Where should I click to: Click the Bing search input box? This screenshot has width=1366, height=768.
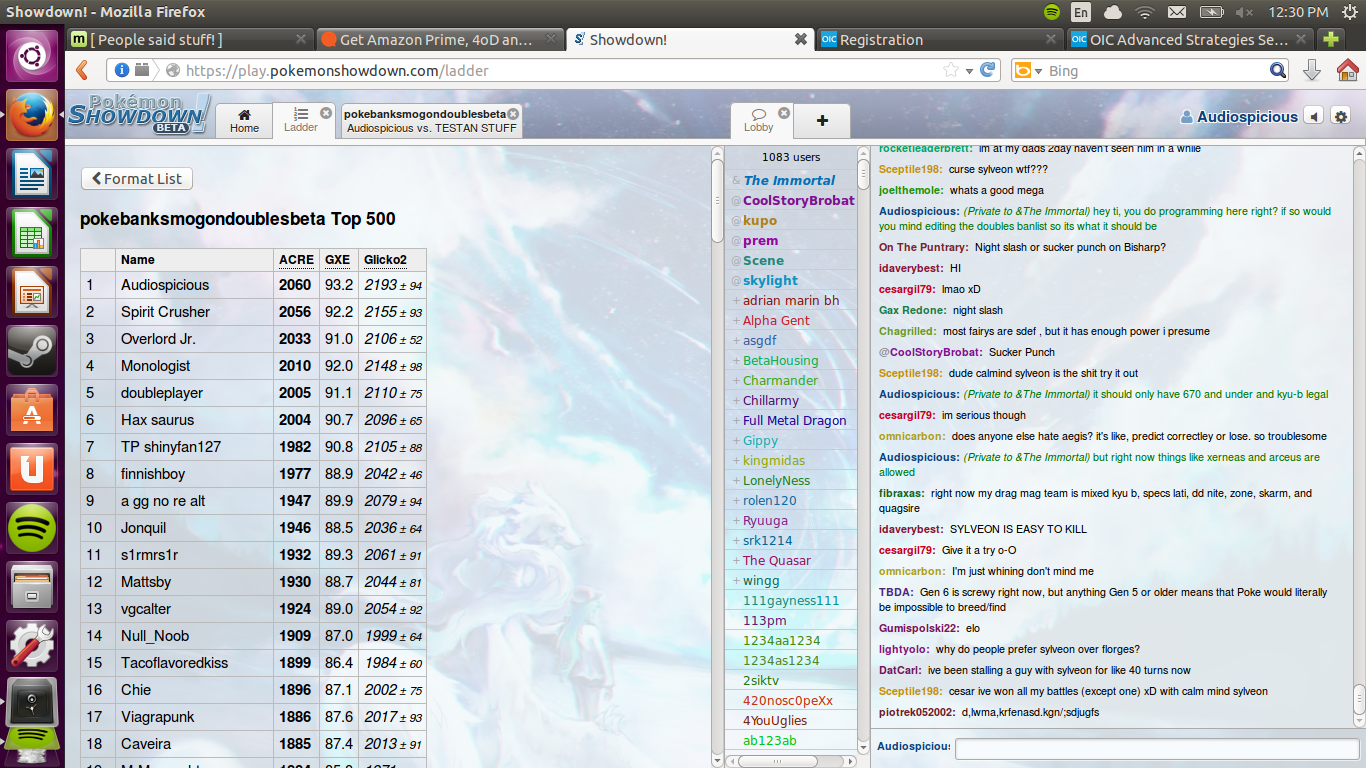pos(1155,71)
